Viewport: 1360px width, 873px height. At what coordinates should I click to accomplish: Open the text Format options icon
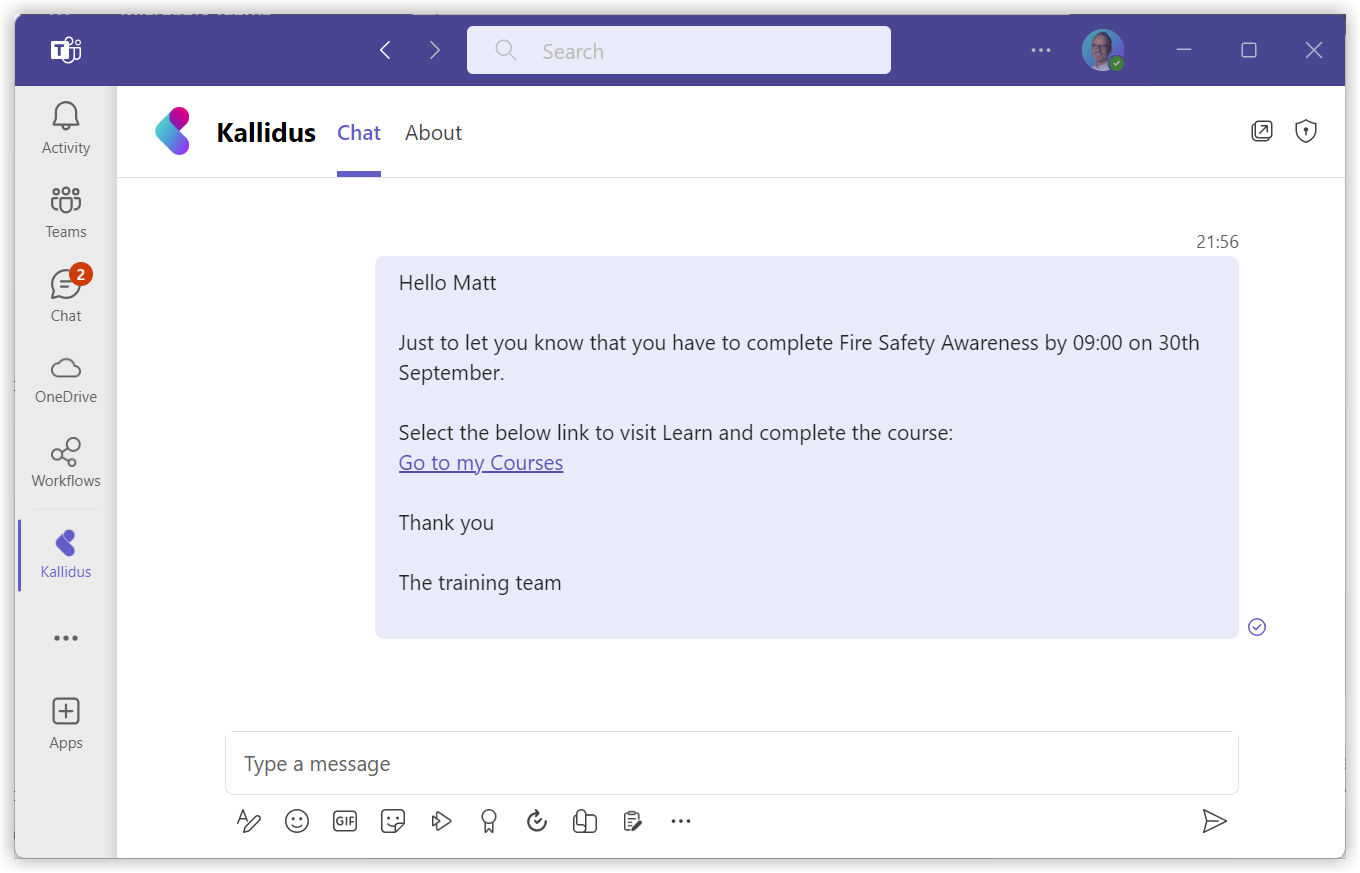tap(249, 821)
